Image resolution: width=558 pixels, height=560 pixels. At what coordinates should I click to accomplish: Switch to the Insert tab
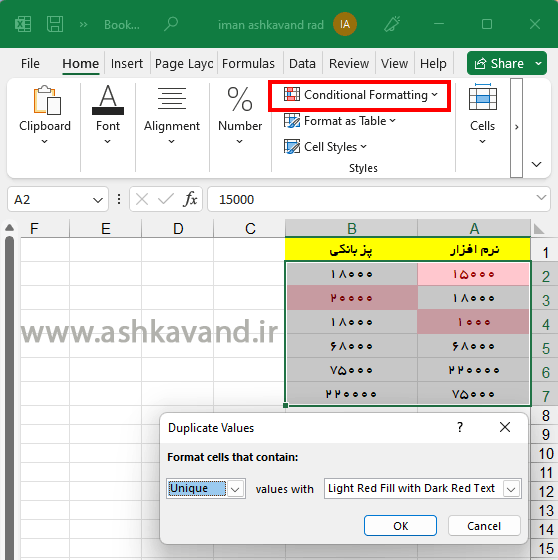pos(127,64)
